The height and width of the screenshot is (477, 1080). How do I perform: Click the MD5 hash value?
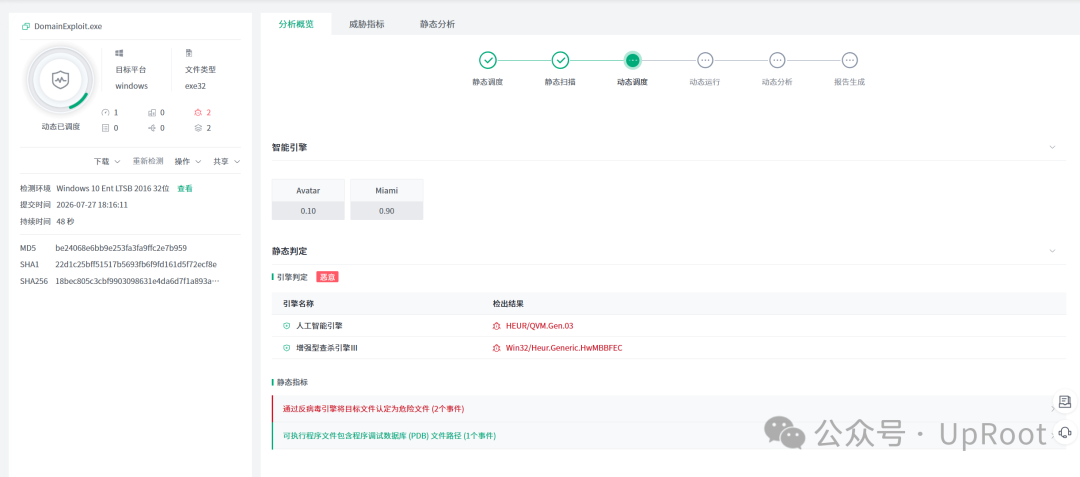[x=121, y=248]
